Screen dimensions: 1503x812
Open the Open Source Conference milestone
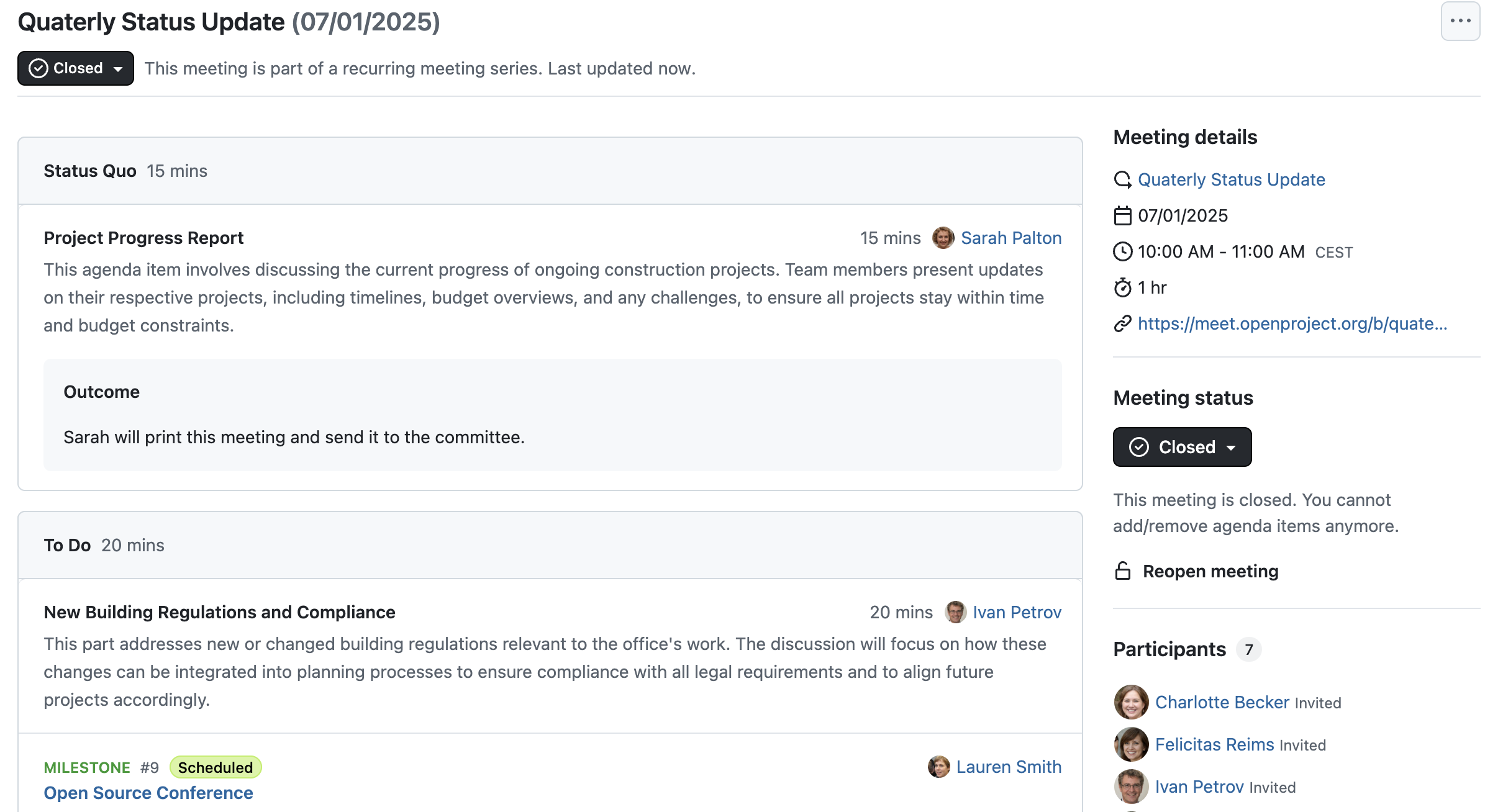pos(148,793)
